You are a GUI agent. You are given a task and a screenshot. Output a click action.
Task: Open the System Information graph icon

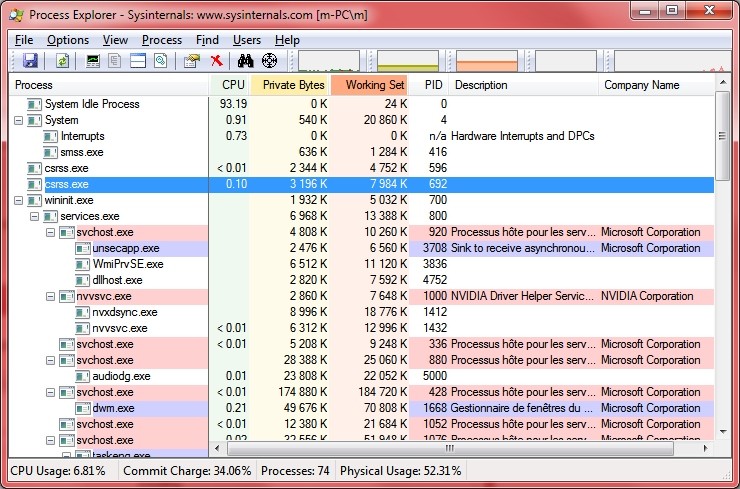pos(93,60)
